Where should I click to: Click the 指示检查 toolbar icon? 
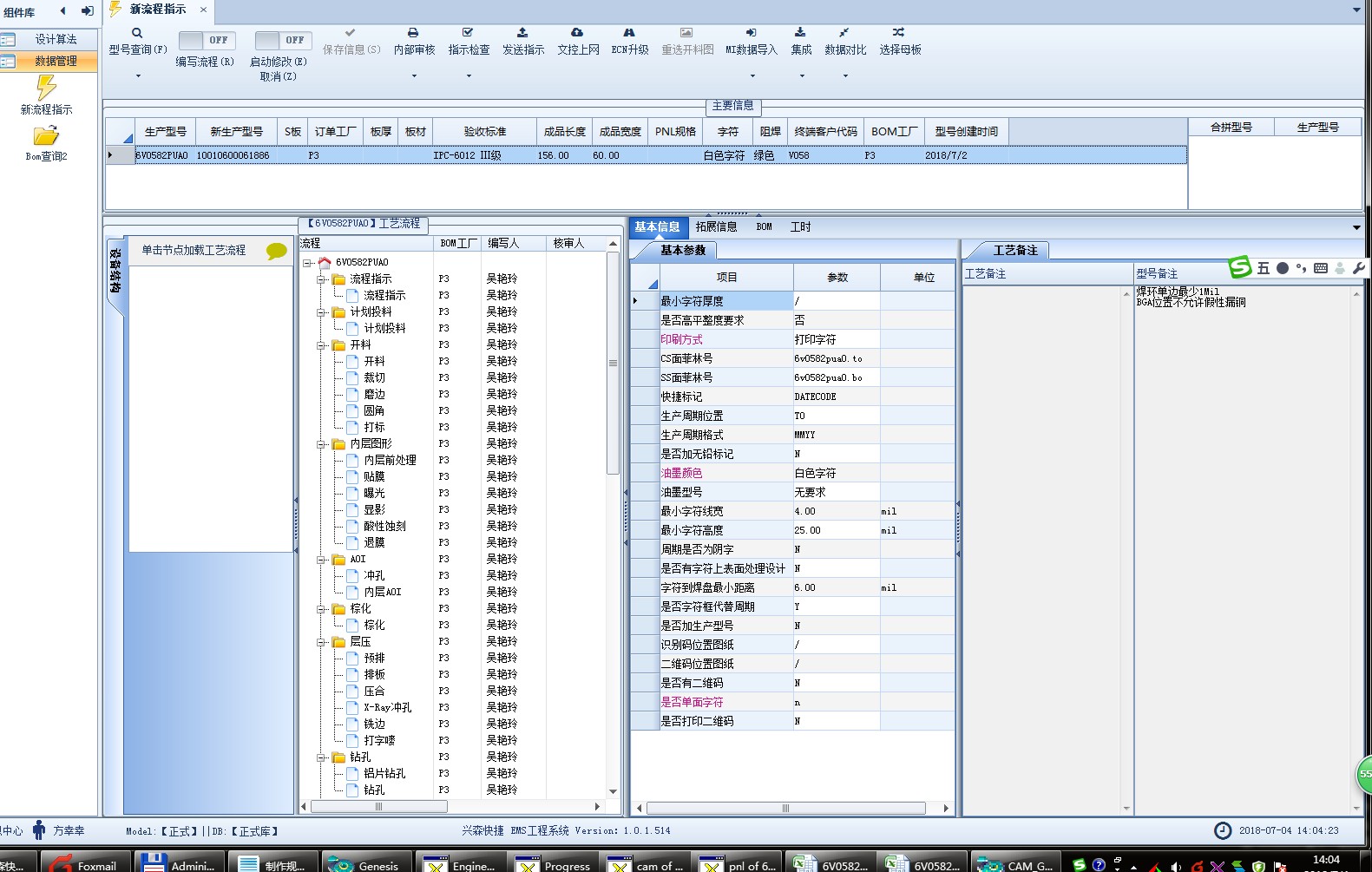(468, 33)
